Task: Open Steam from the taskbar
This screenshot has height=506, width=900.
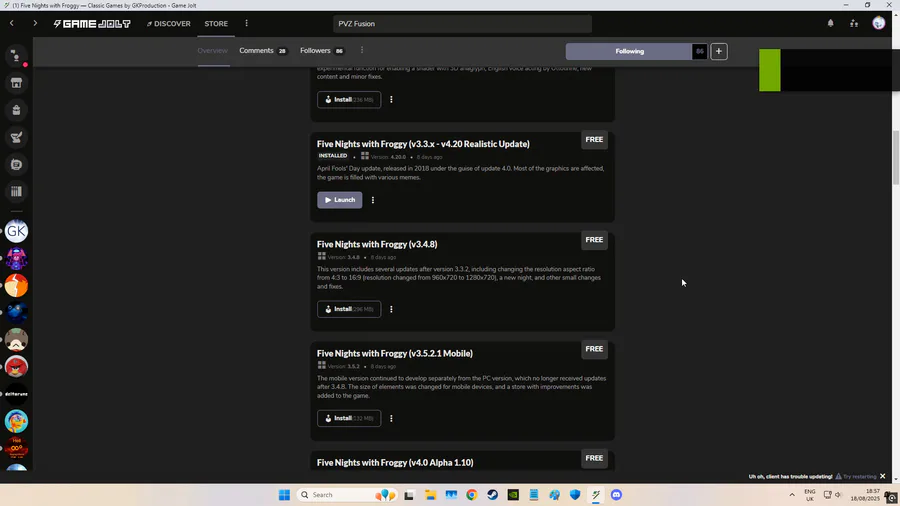Action: coord(492,495)
